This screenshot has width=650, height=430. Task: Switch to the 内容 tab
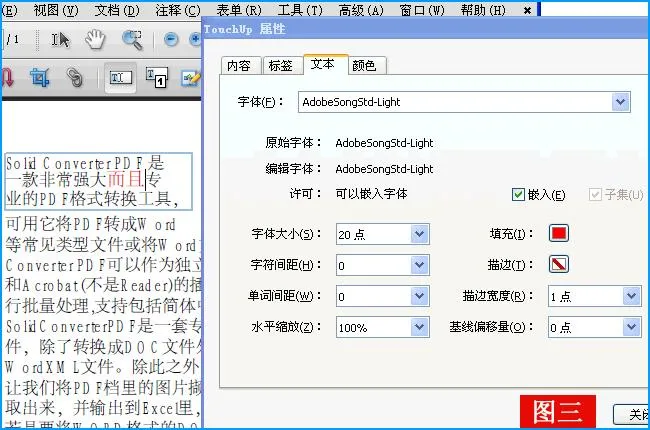pos(240,66)
